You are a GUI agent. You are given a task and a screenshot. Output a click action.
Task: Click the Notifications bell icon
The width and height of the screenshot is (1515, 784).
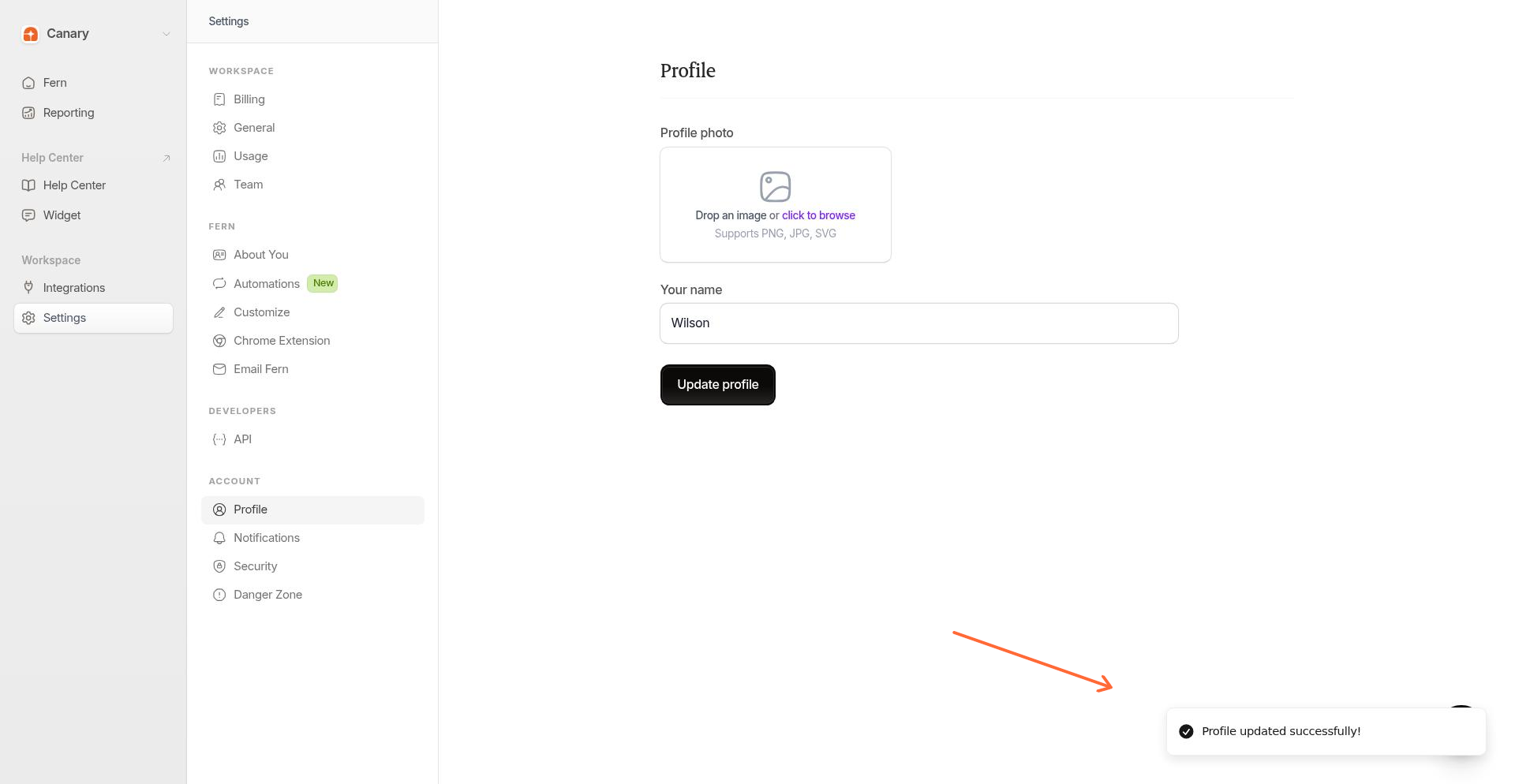219,538
